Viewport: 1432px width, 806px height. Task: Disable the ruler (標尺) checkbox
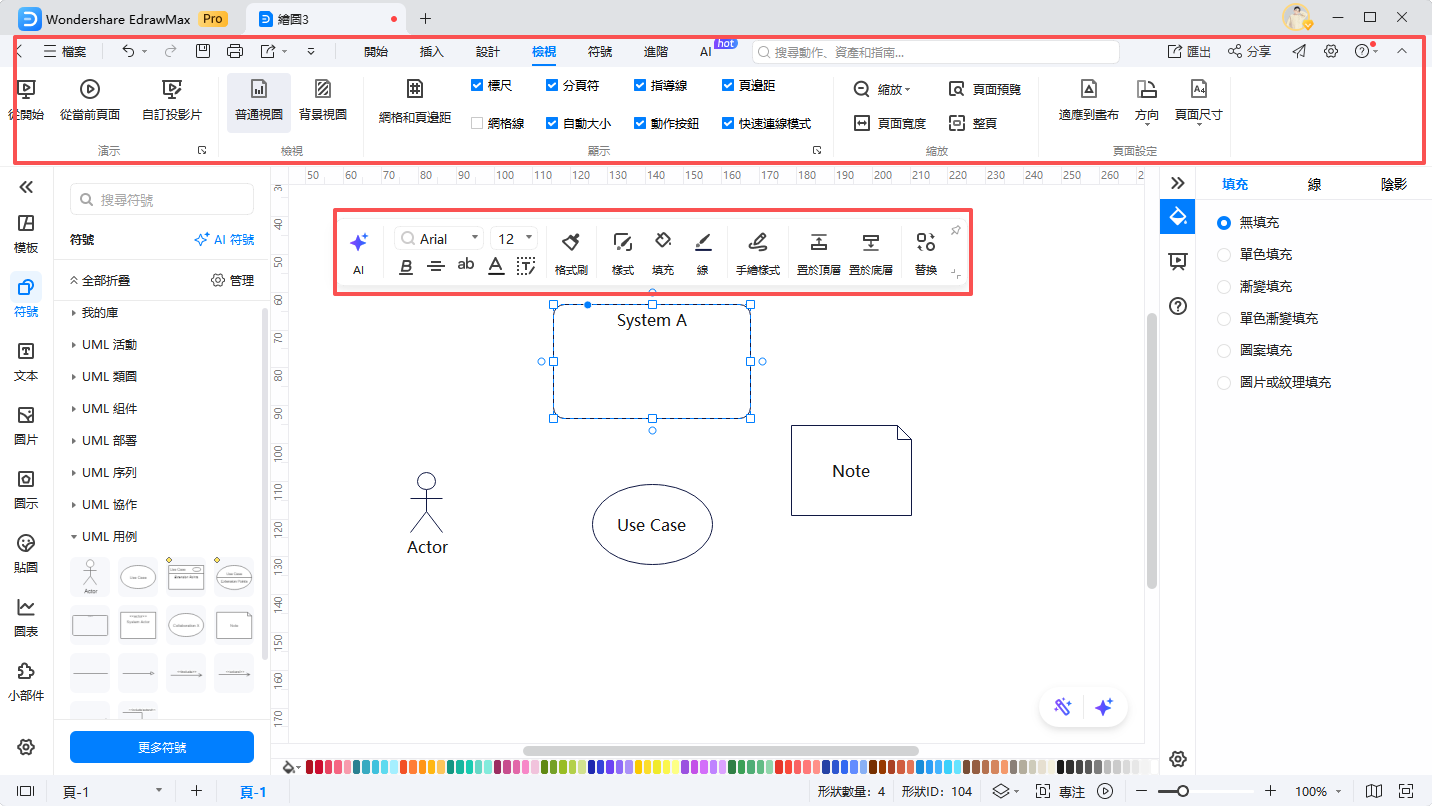point(477,85)
